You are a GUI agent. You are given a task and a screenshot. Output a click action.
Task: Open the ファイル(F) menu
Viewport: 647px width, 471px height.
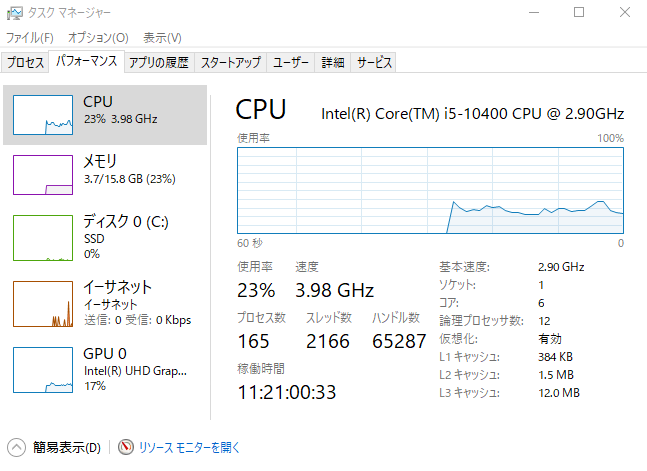pos(29,37)
